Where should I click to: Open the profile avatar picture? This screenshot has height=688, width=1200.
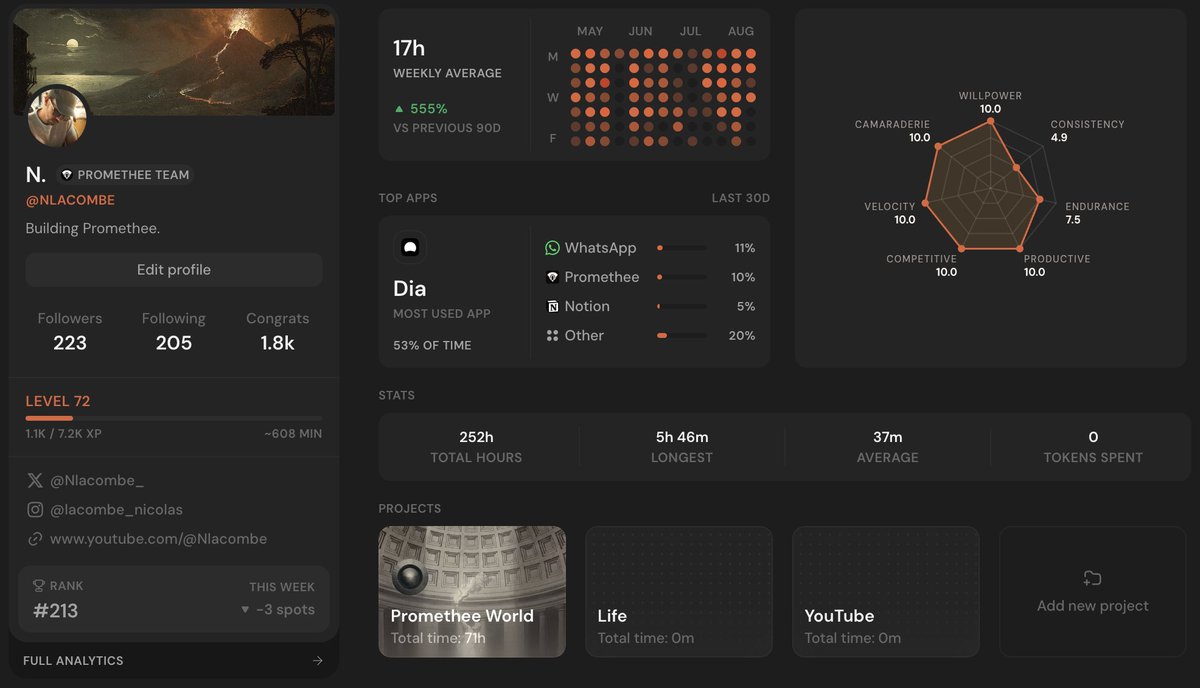click(57, 117)
